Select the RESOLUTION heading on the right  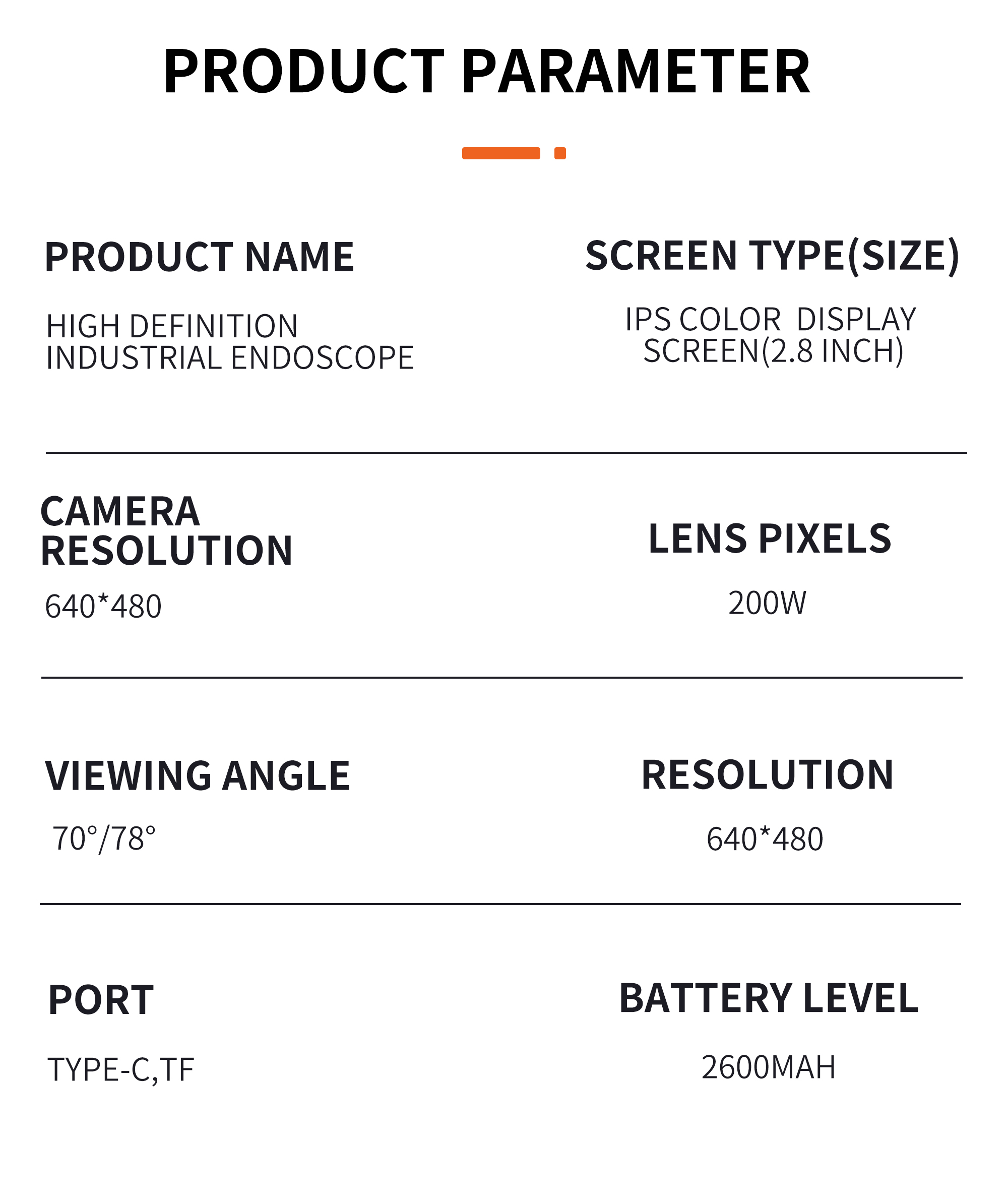[768, 775]
